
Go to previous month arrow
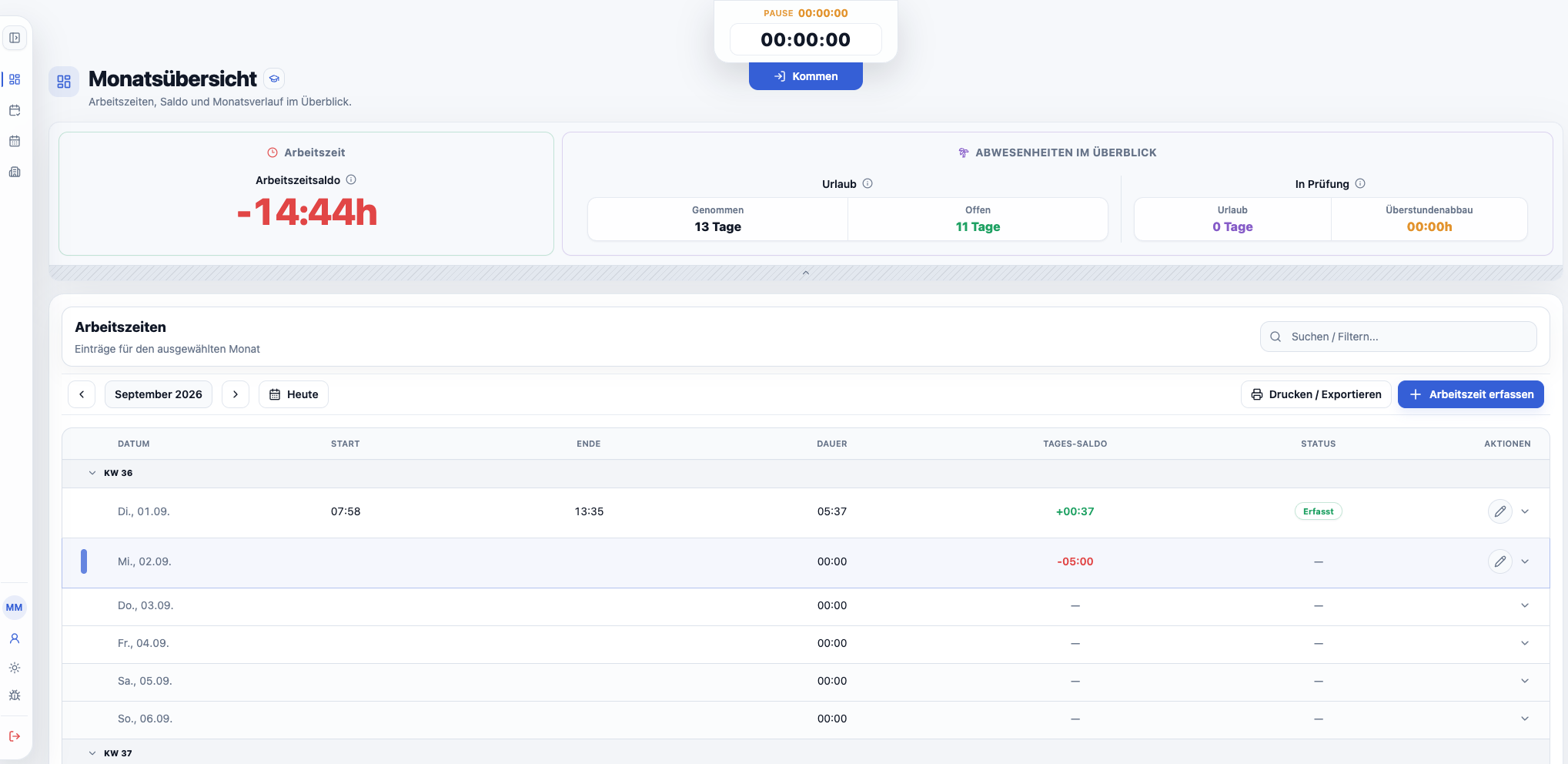(x=82, y=394)
